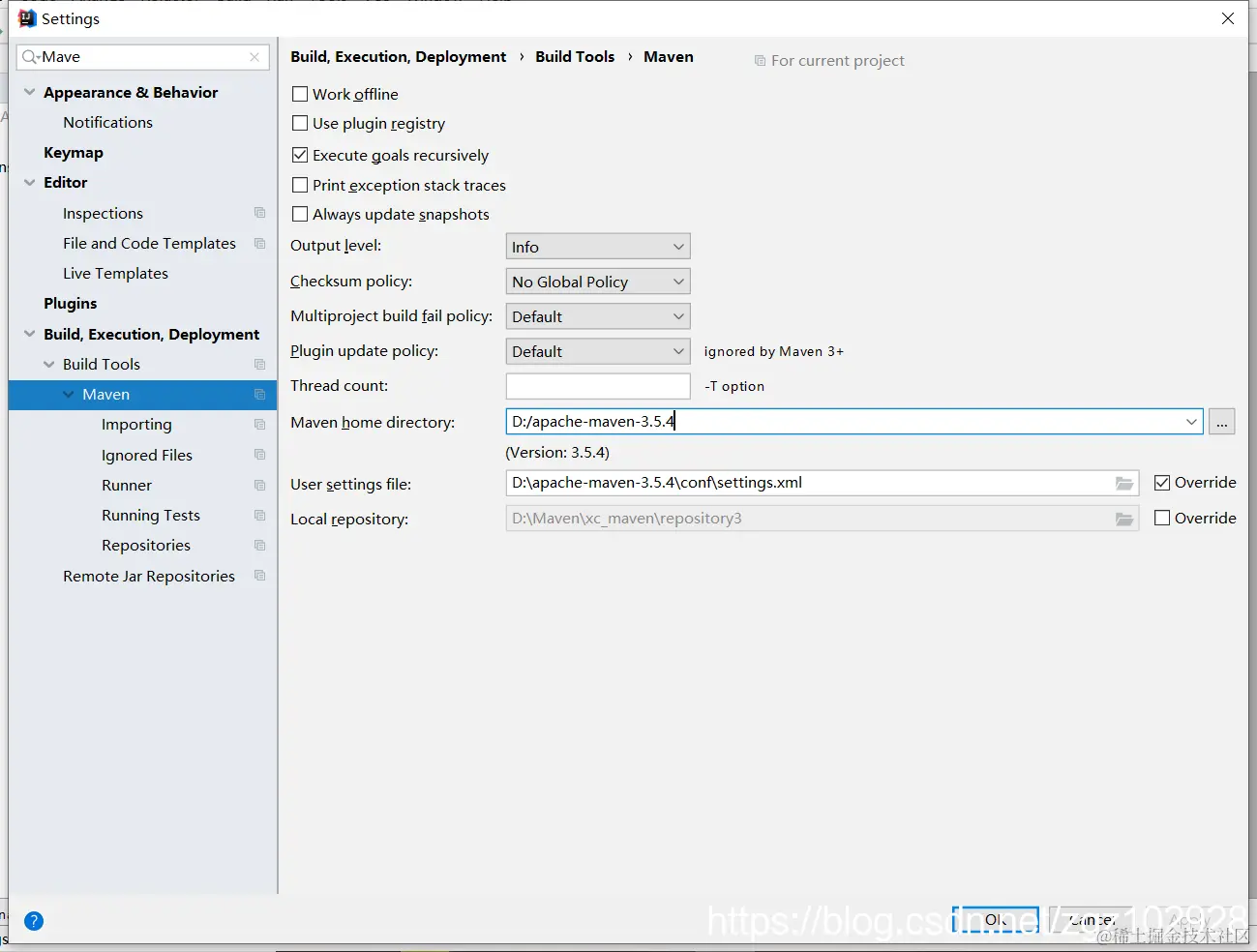Click the OK button
Viewport: 1257px width, 952px height.
click(996, 920)
